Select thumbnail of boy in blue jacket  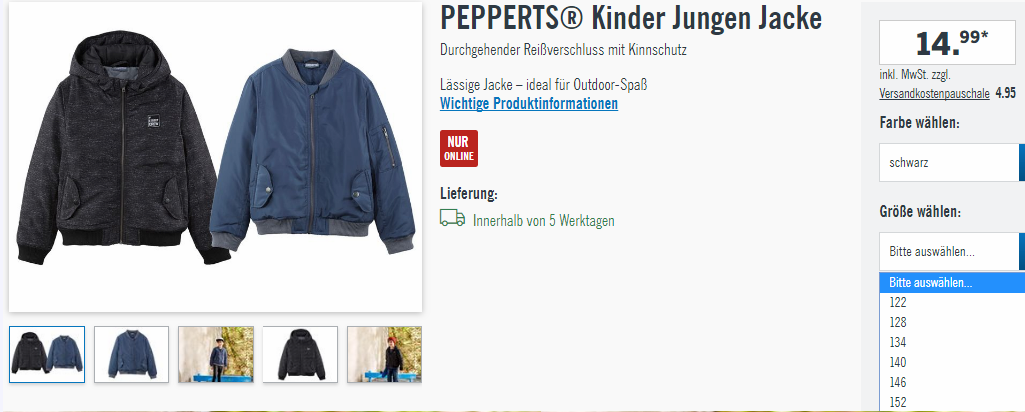[216, 354]
